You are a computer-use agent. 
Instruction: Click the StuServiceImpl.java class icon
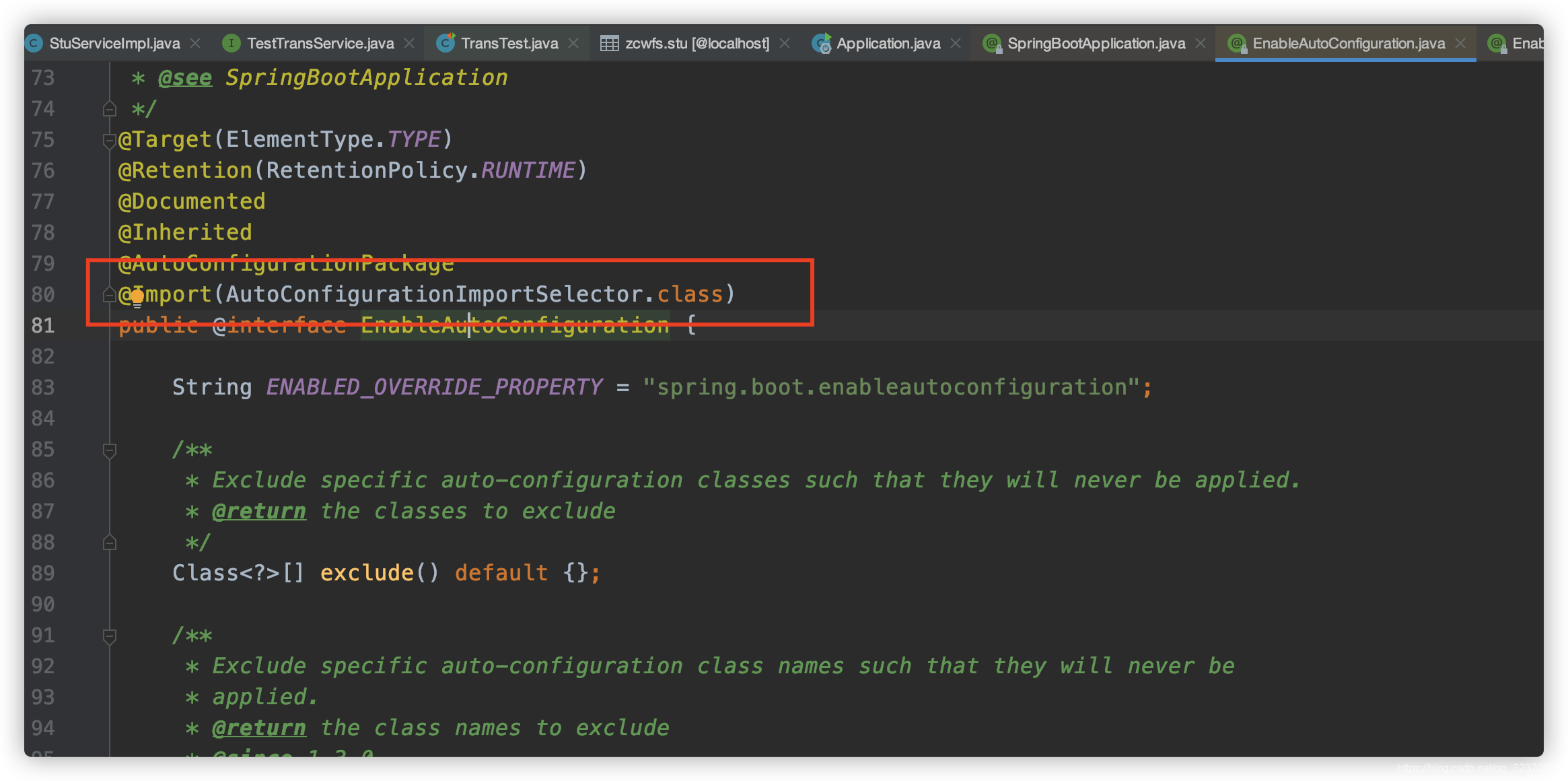34,44
